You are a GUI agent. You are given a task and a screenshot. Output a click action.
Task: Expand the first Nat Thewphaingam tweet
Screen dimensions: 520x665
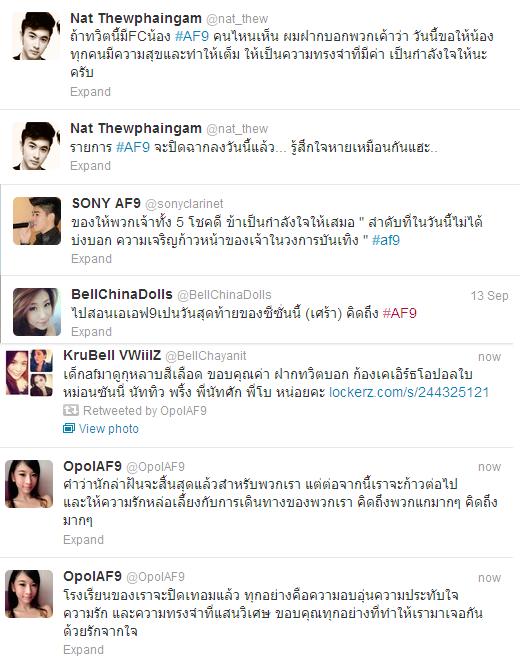coord(90,92)
